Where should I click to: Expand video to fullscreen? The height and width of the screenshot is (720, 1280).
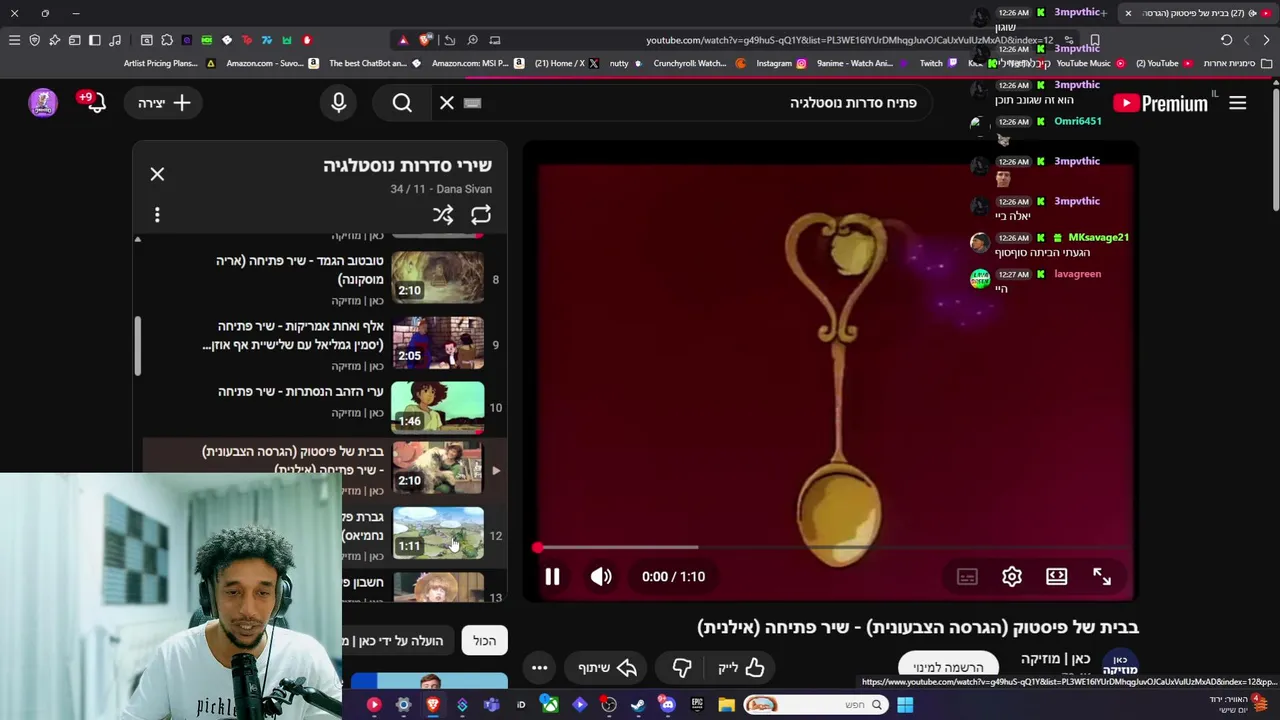[x=1102, y=577]
